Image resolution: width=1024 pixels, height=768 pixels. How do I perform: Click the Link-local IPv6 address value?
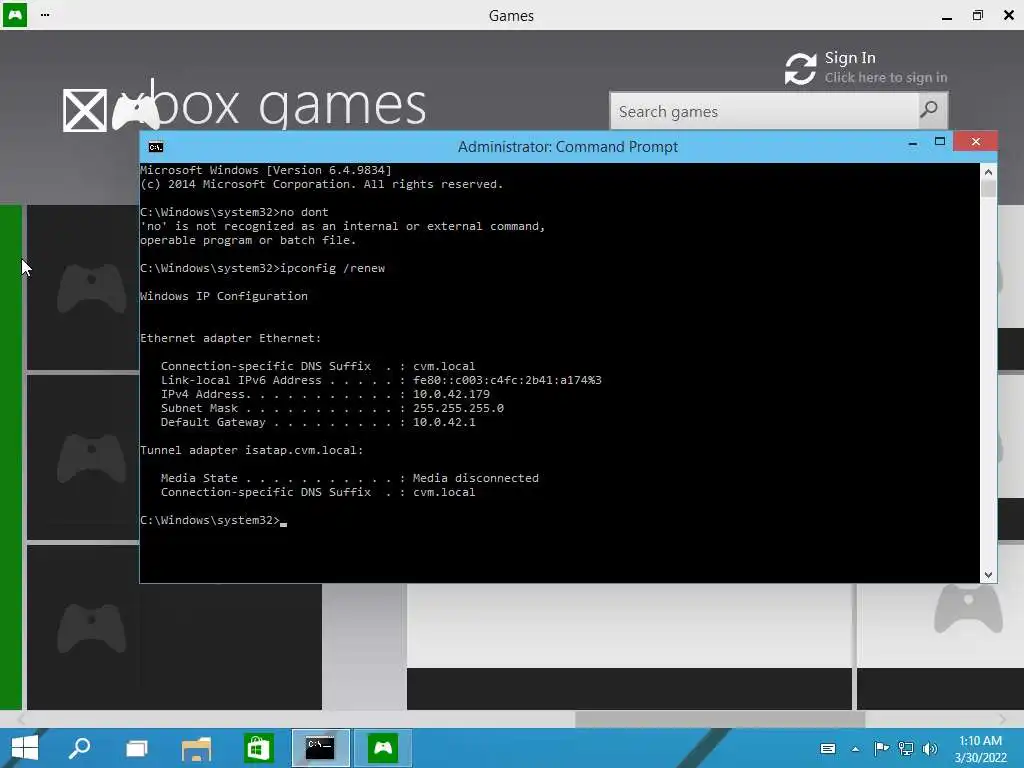[x=507, y=380]
